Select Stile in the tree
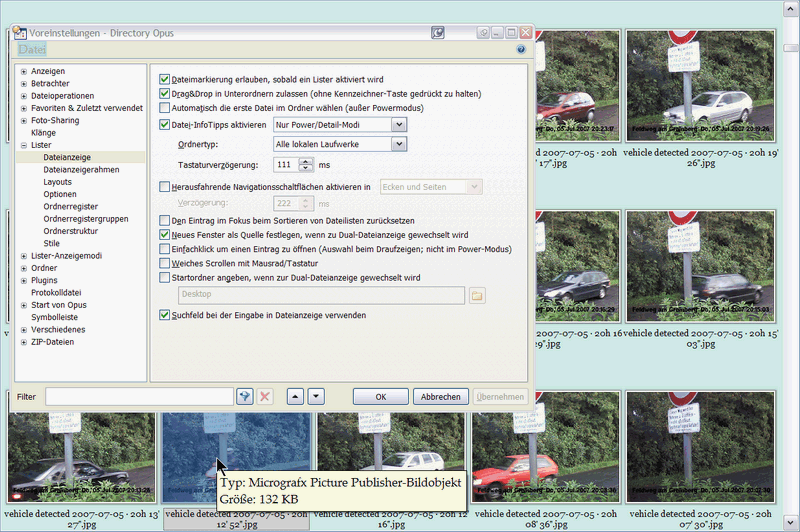This screenshot has height=532, width=800. (51, 243)
